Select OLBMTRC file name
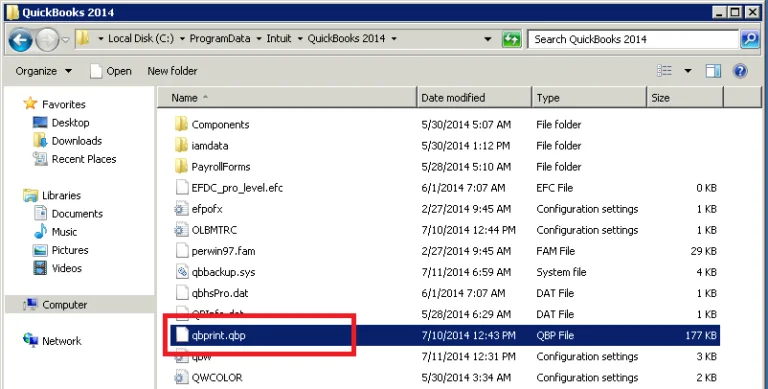This screenshot has width=768, height=389. click(215, 230)
